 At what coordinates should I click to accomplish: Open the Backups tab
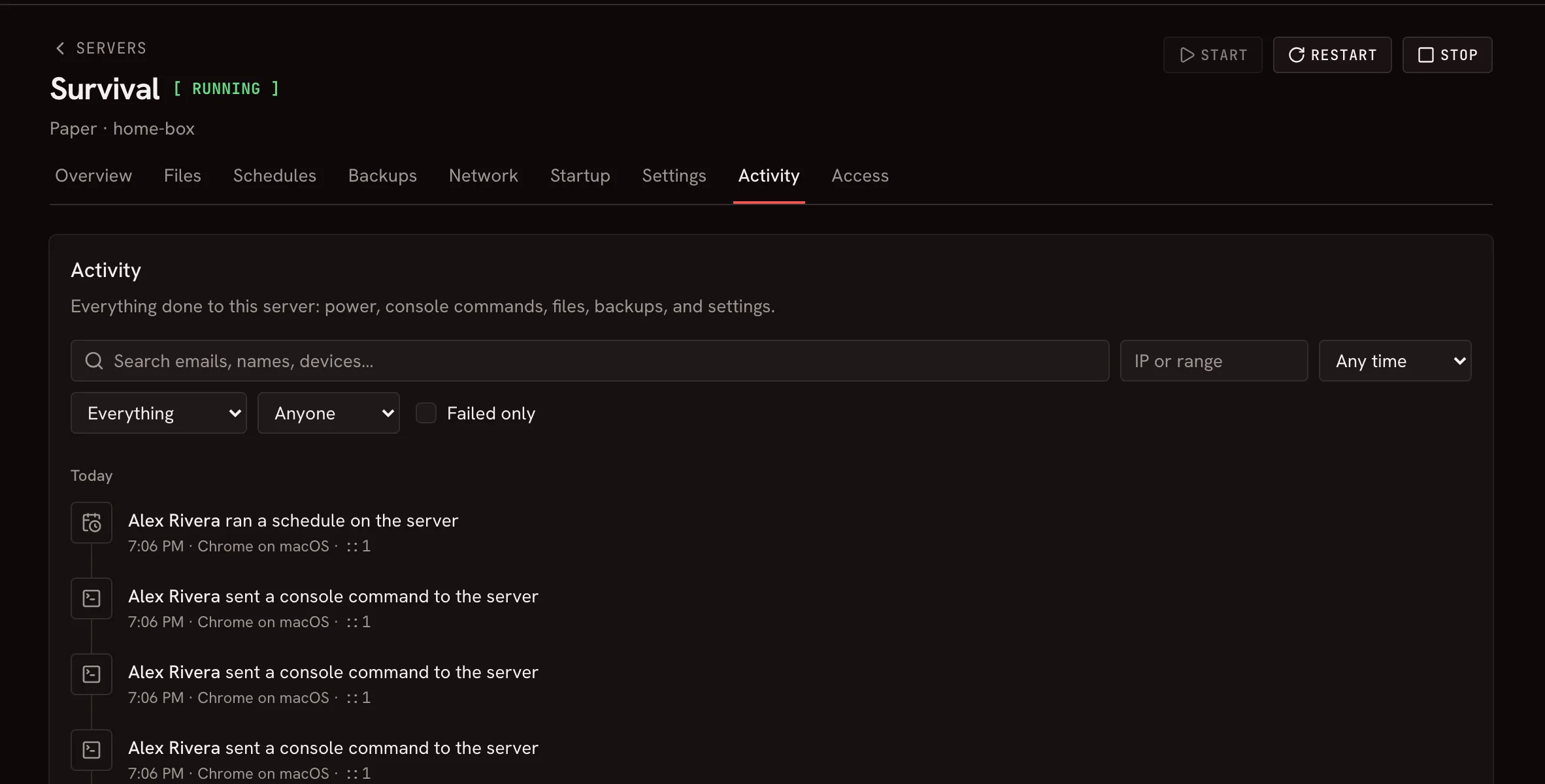pos(382,176)
